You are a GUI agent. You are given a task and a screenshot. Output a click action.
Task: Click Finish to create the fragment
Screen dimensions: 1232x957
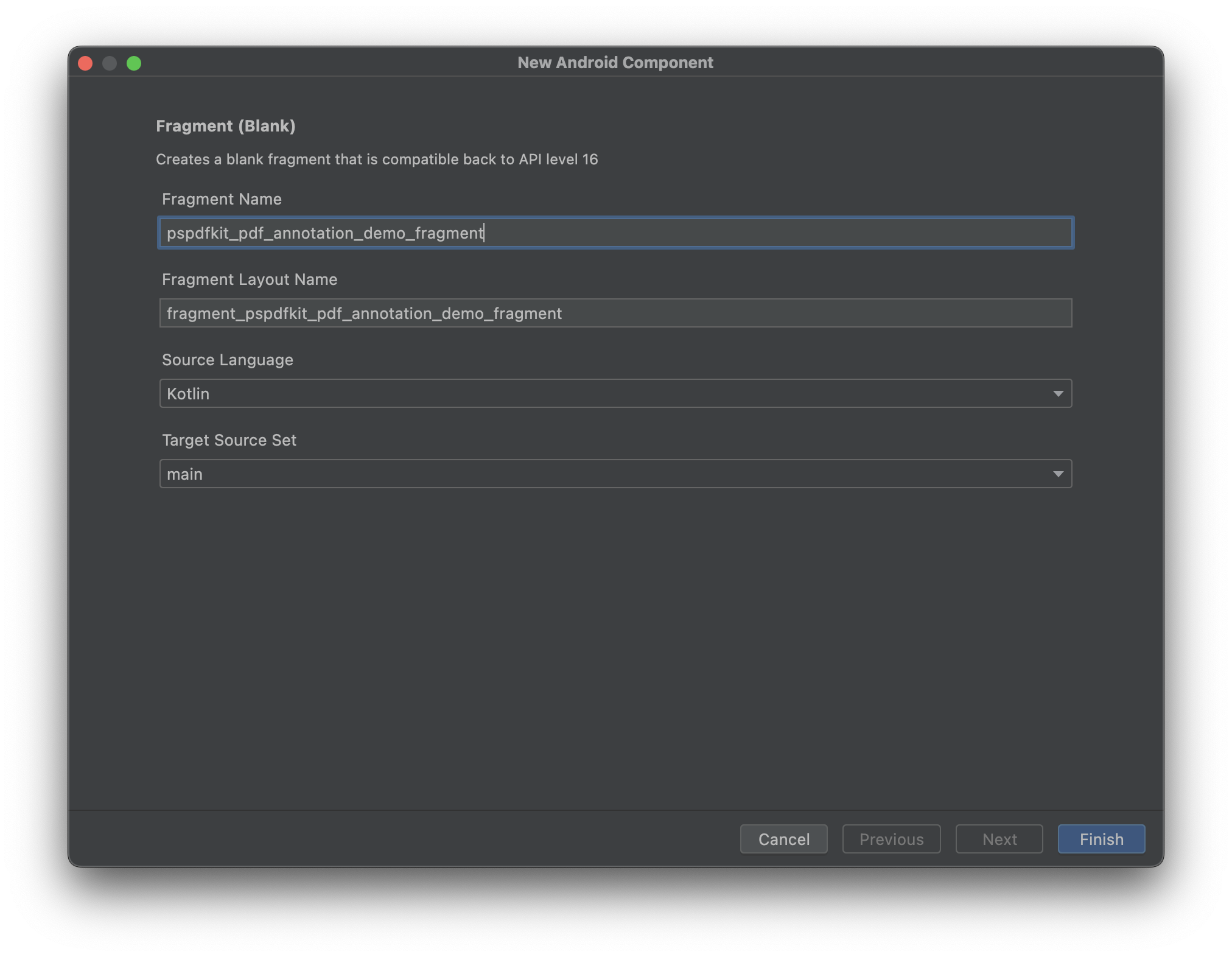[1101, 839]
